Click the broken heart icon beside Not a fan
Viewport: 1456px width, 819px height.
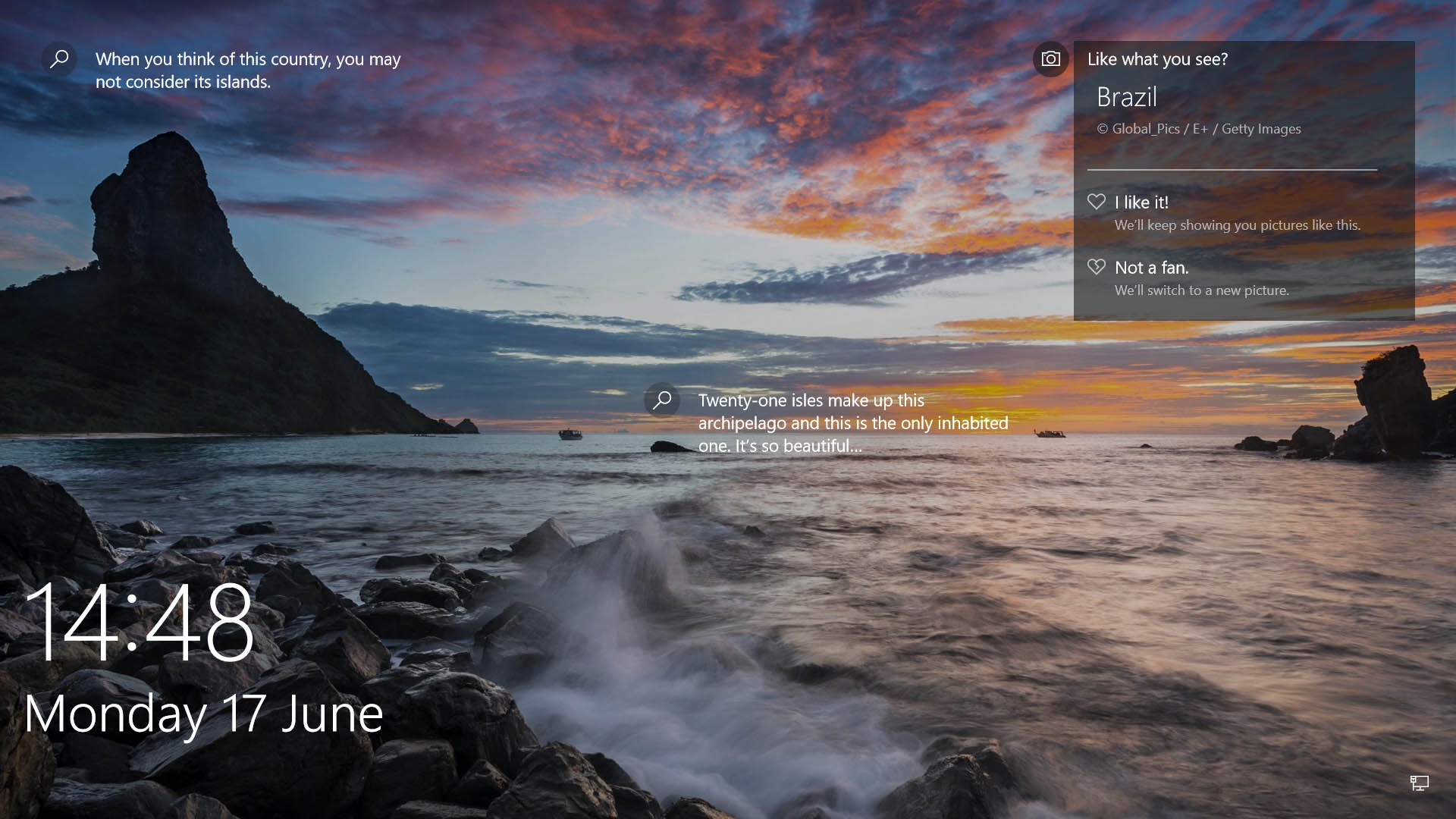tap(1097, 267)
